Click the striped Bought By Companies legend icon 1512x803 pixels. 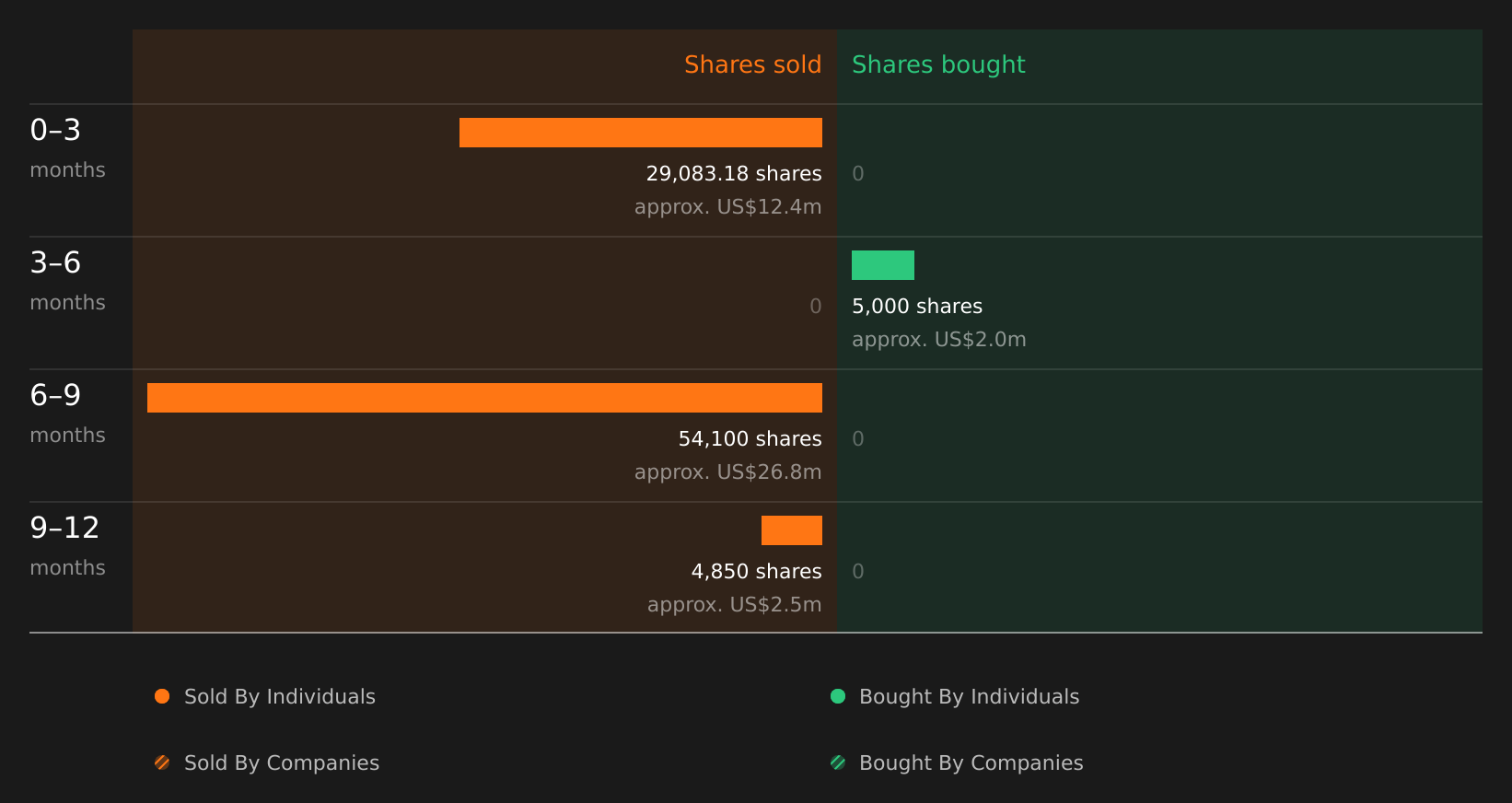(838, 762)
